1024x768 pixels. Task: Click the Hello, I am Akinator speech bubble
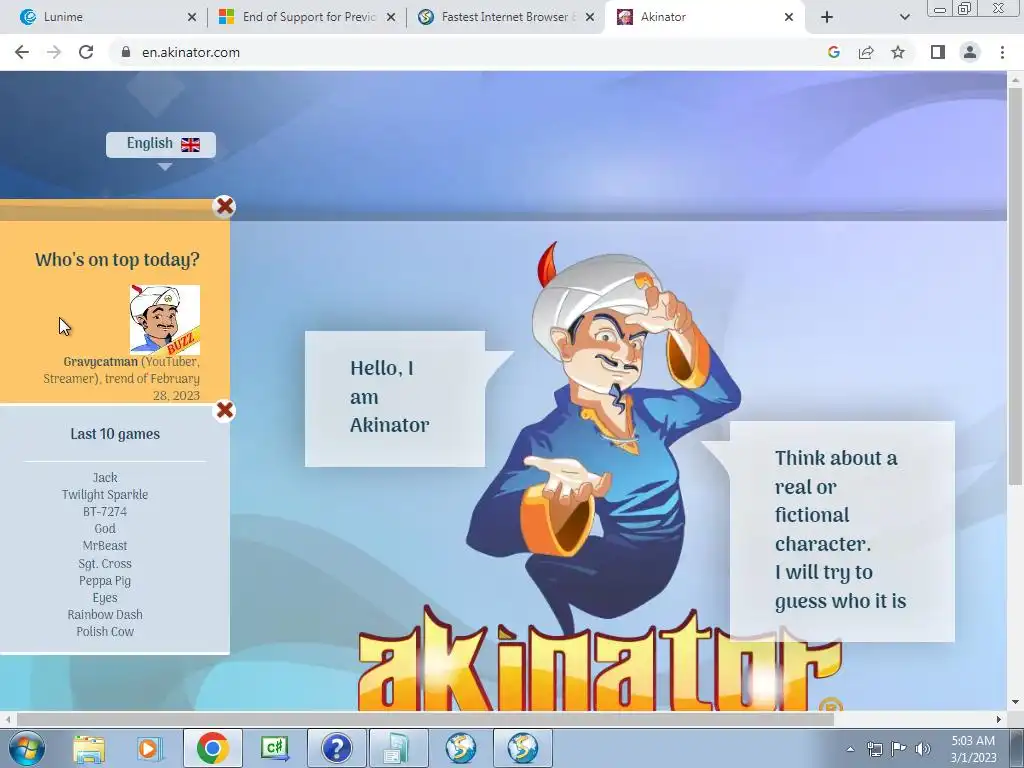click(395, 398)
